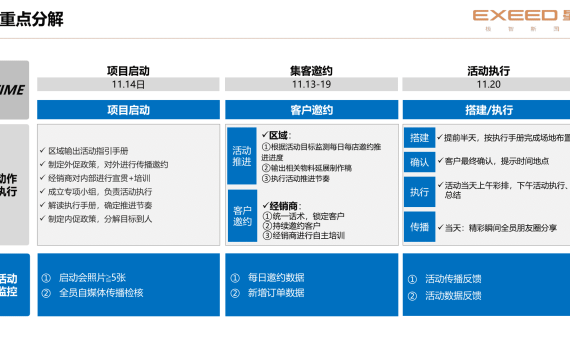This screenshot has width=570, height=360.
Task: Click the black 项目启动 column title
Action: [128, 71]
